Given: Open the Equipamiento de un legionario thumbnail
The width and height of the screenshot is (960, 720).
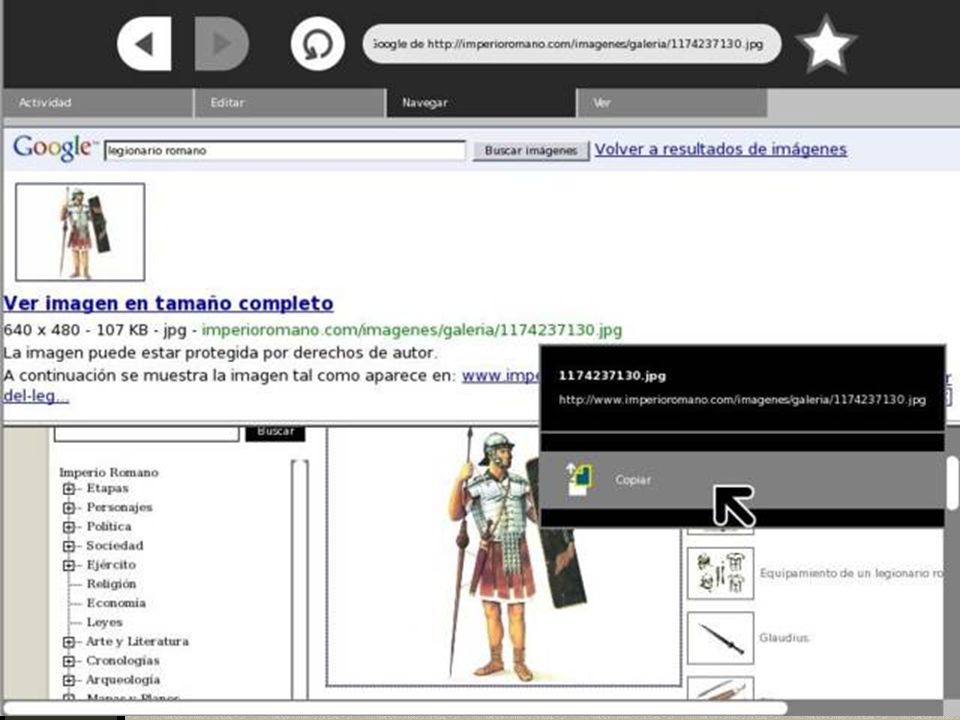Looking at the screenshot, I should [x=721, y=574].
